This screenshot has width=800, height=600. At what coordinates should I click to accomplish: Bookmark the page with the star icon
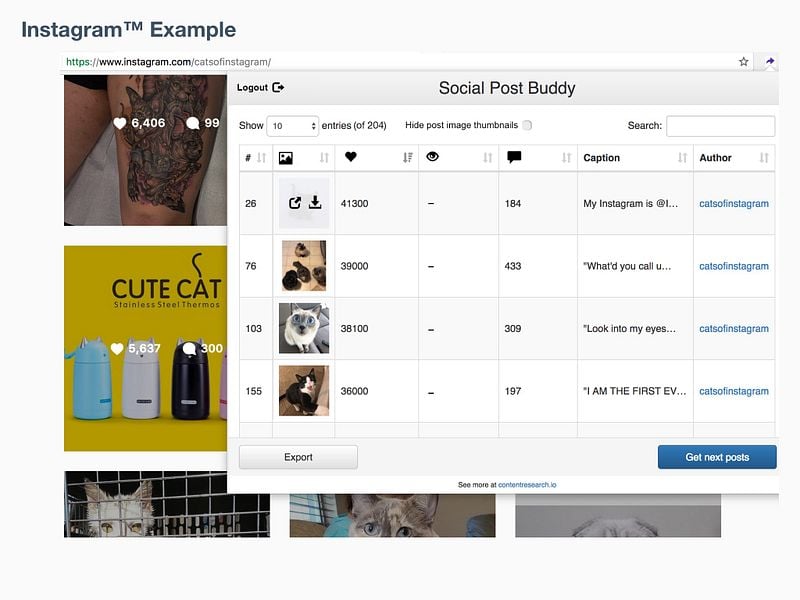tap(743, 62)
